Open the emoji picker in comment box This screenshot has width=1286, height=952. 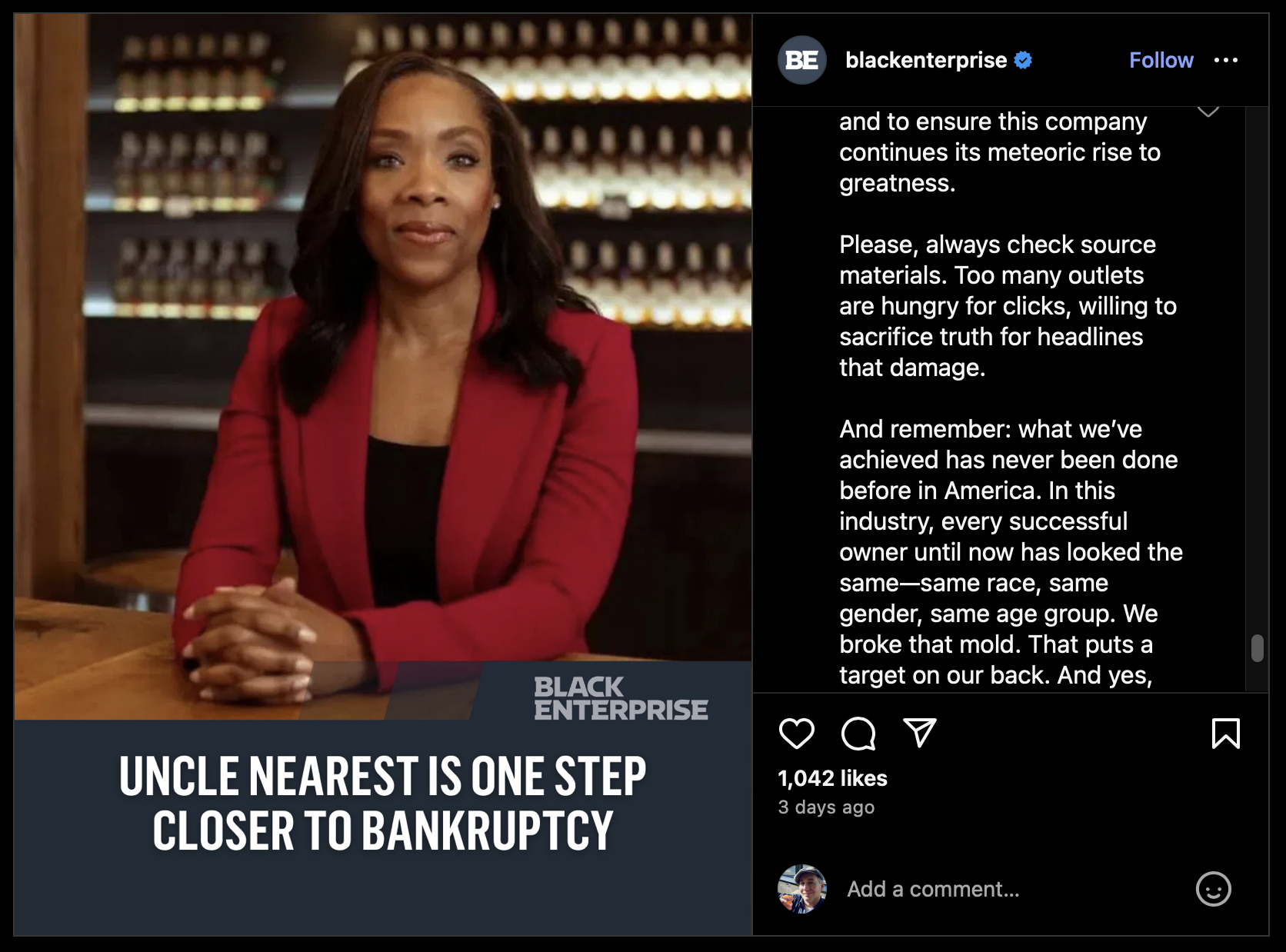coord(1214,889)
